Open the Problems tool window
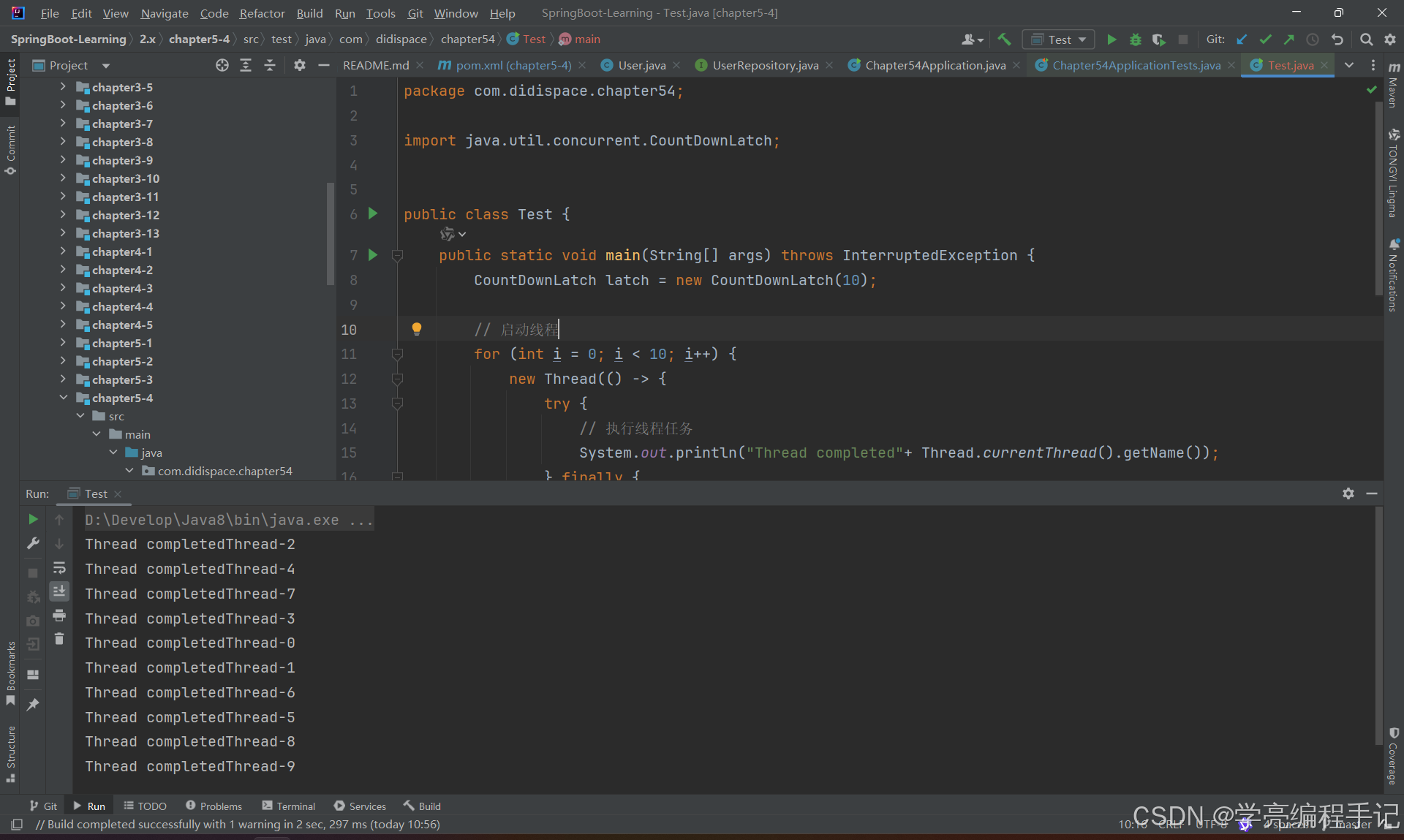The width and height of the screenshot is (1404, 840). [214, 806]
